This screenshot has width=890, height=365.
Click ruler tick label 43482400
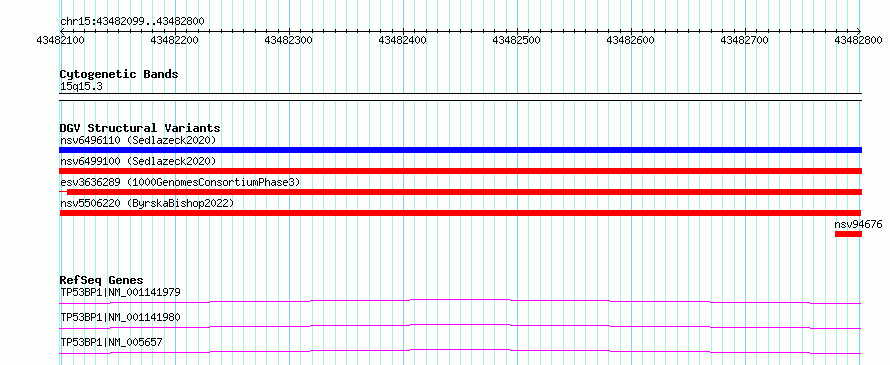click(x=403, y=40)
